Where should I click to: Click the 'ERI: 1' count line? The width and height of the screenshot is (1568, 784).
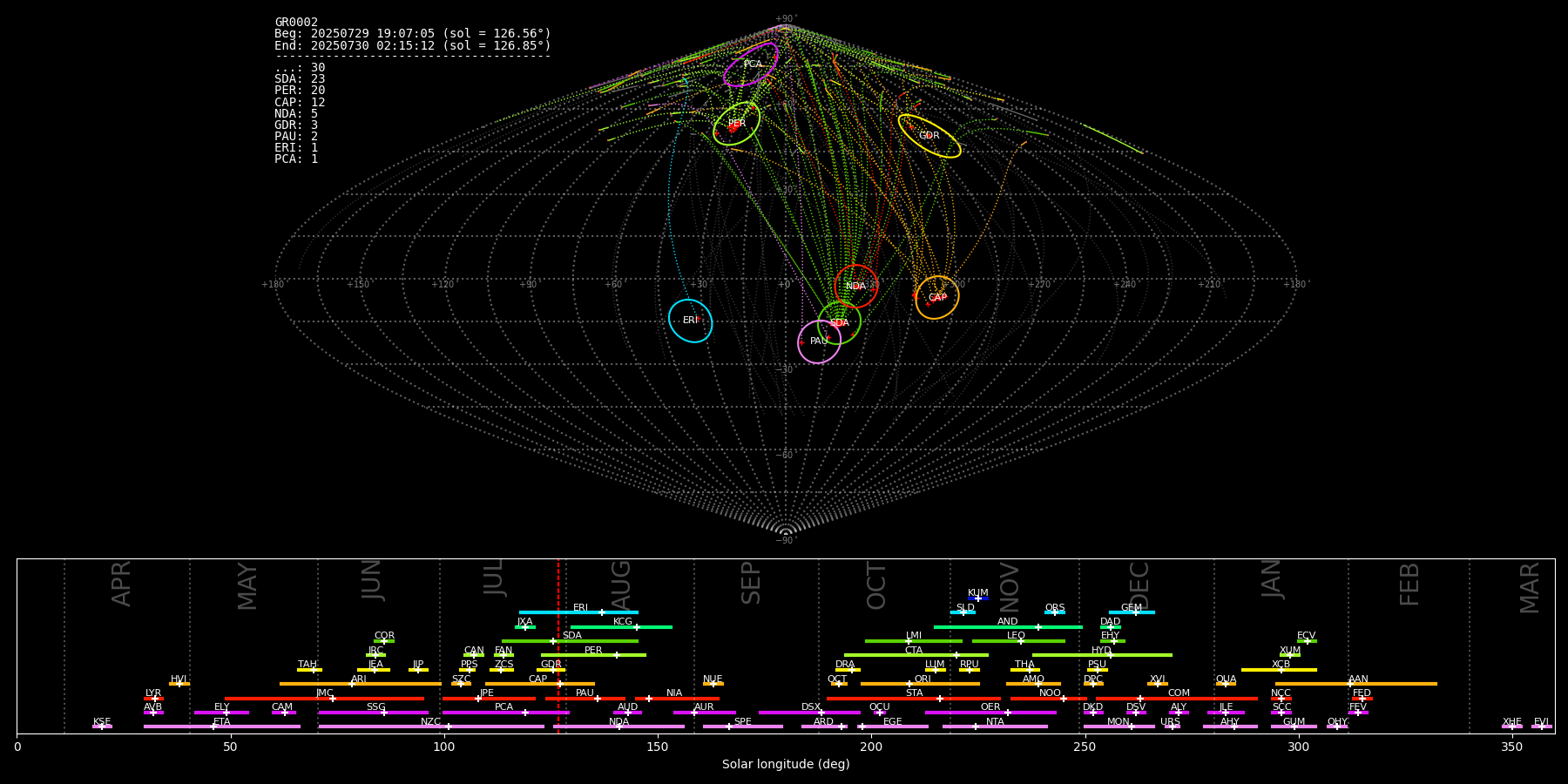click(296, 147)
